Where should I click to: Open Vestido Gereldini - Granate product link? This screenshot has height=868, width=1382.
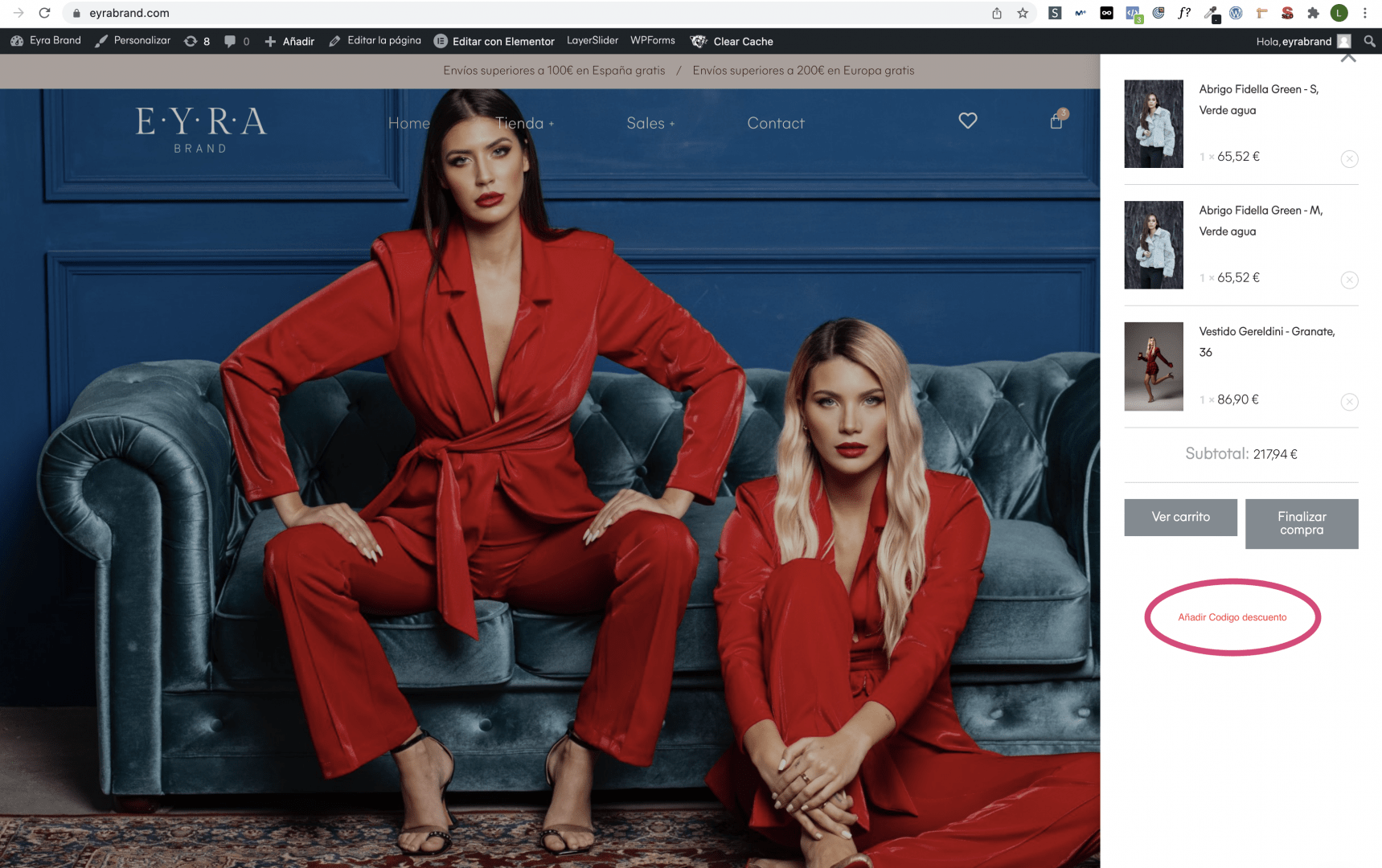coord(1267,342)
